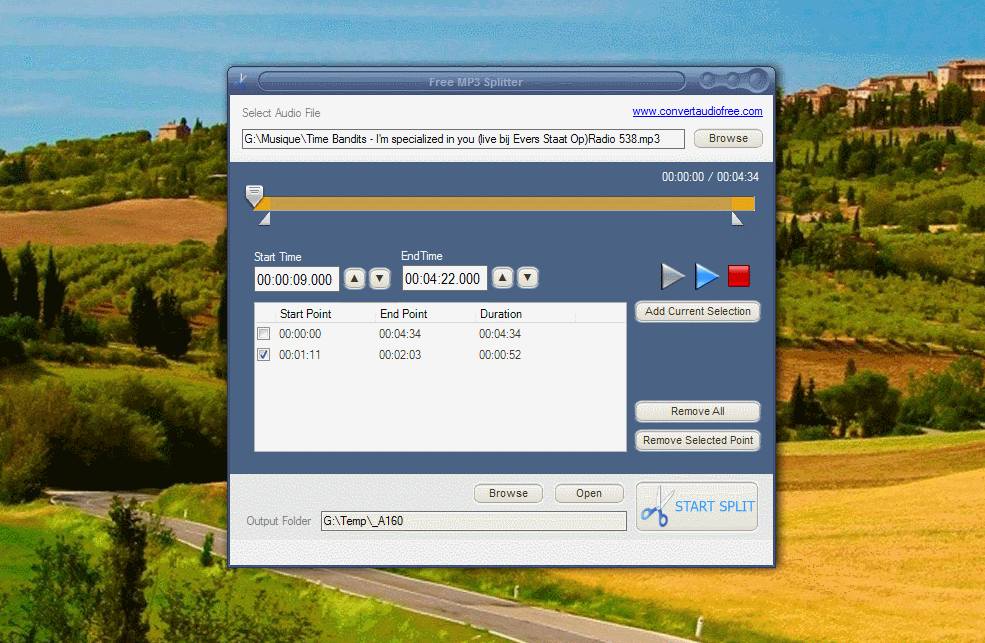Click the Remove All button

pos(697,411)
